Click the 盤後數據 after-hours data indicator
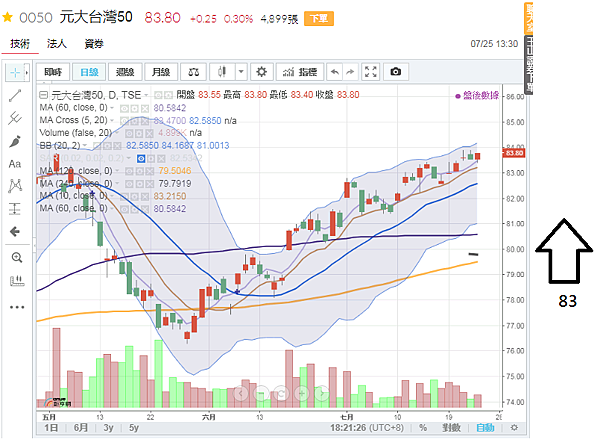 pos(477,96)
